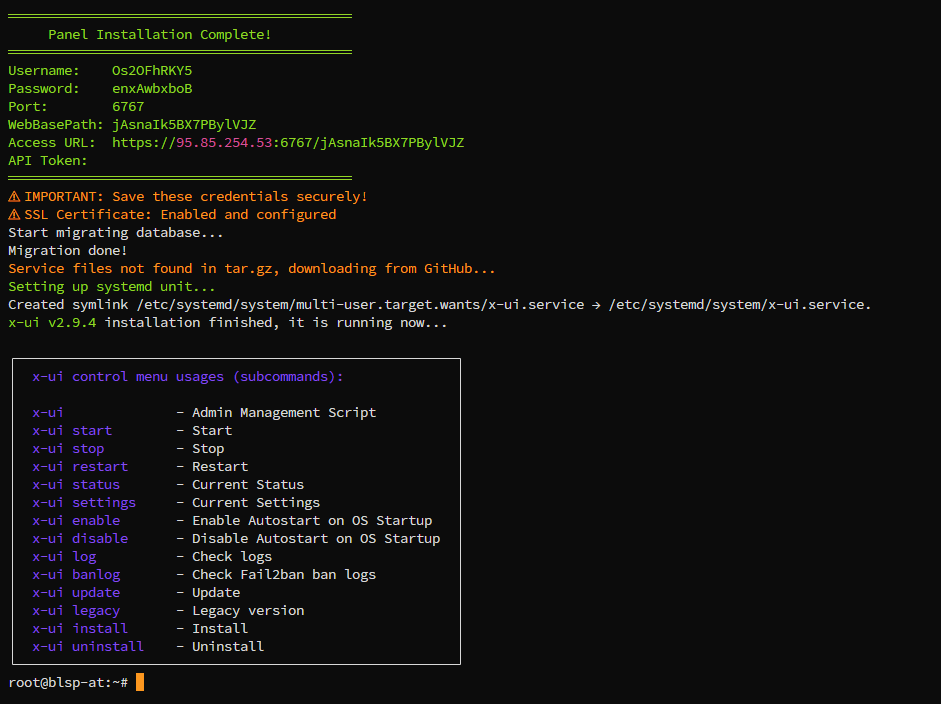
Task: Click the warning icon beside IMPORTANT message
Action: 14,197
